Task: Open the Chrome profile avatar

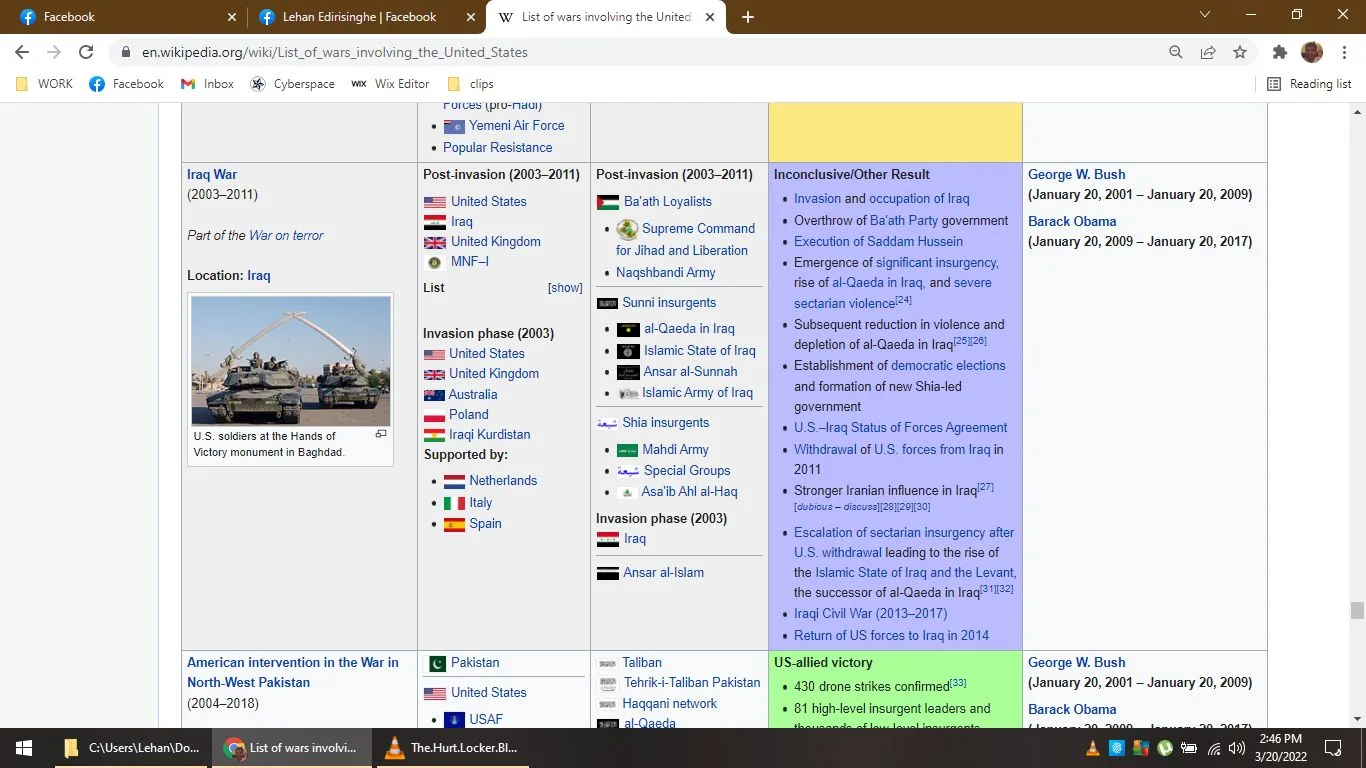Action: [1312, 52]
